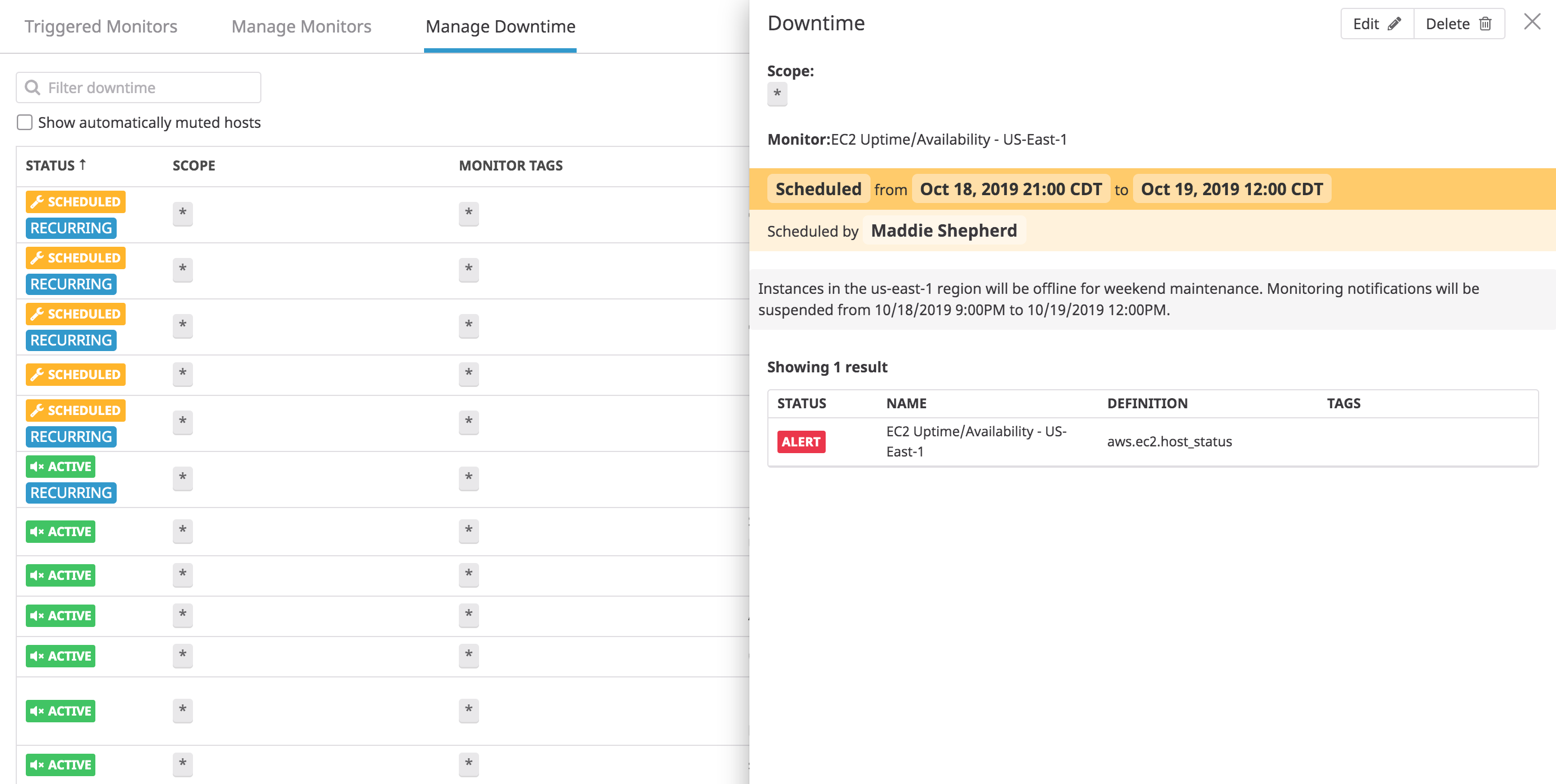Click the blue RECURRING badge in the first row
Screen dimensions: 1556x784
(70, 228)
